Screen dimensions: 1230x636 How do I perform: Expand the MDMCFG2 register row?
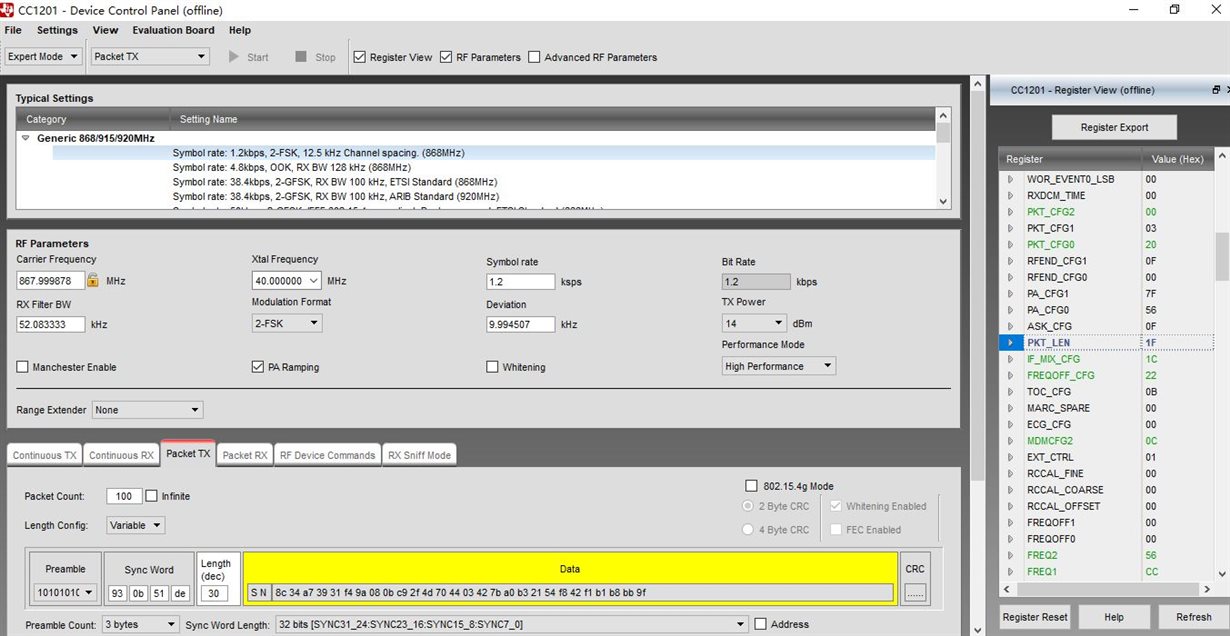point(1010,441)
